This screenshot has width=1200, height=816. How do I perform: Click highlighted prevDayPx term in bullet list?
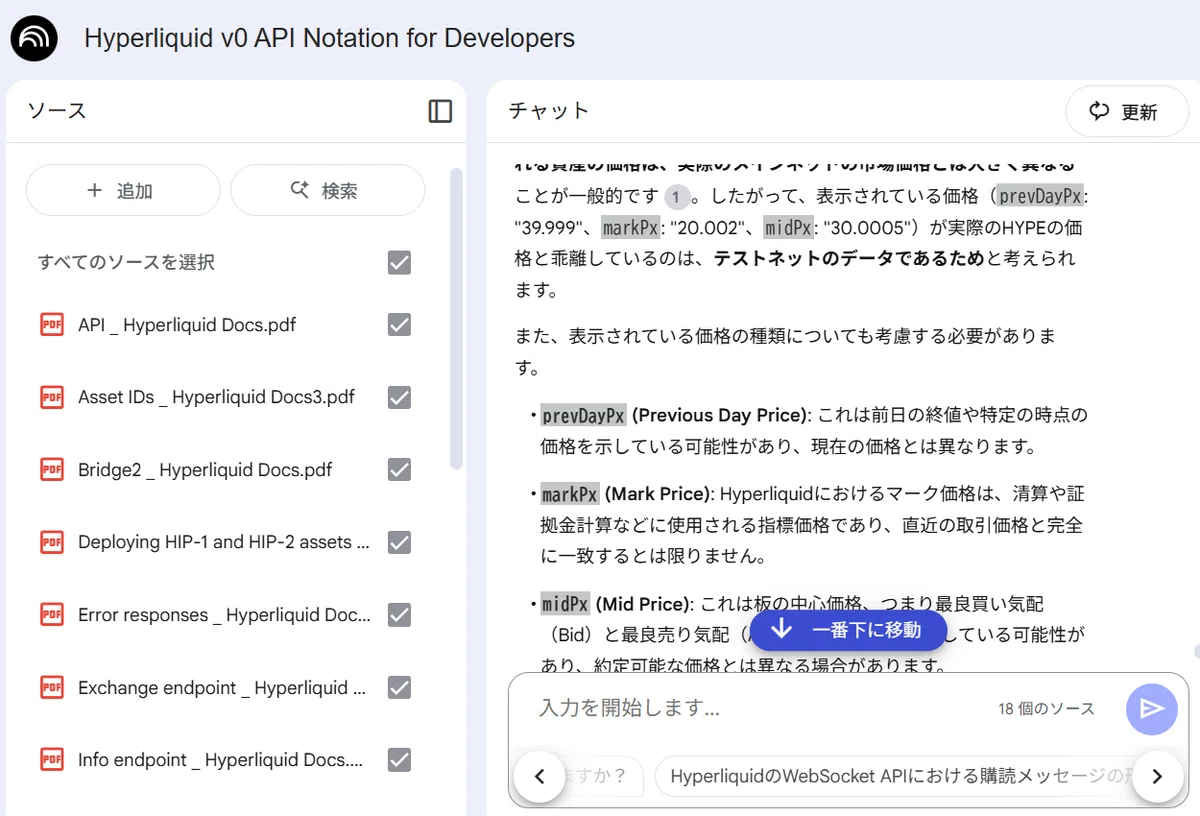point(583,415)
